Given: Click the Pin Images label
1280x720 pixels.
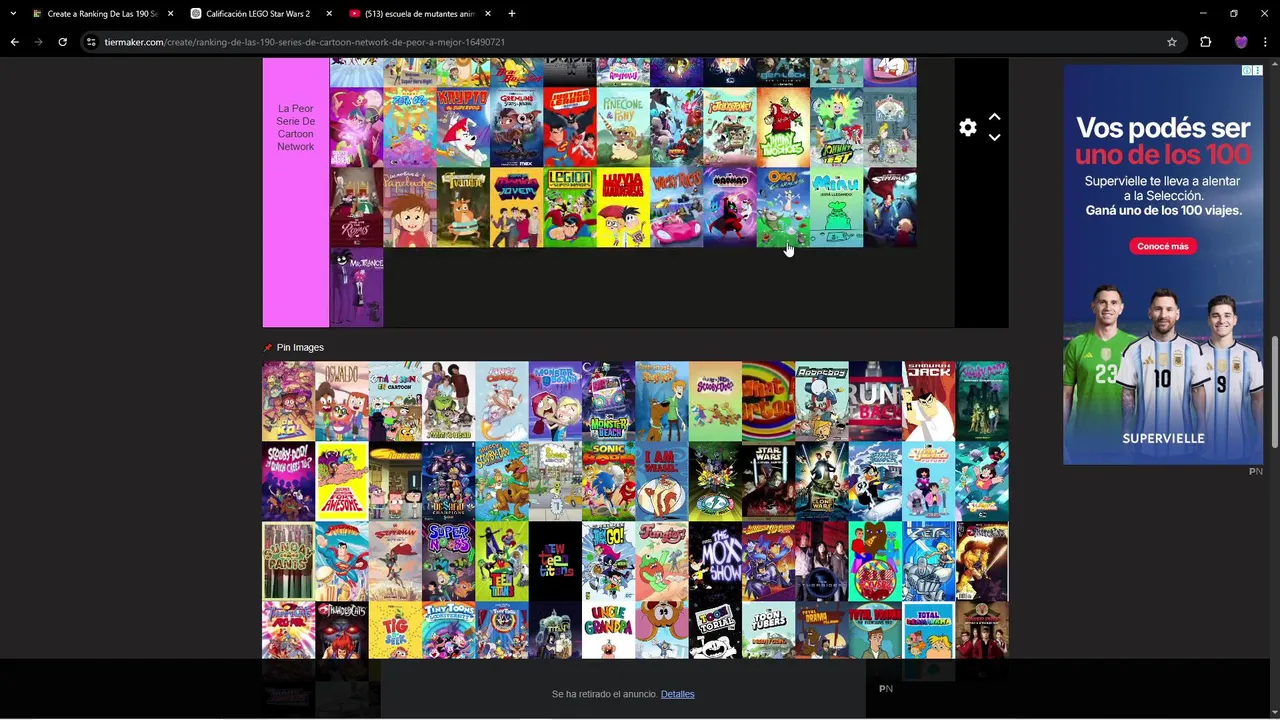Looking at the screenshot, I should click(300, 348).
